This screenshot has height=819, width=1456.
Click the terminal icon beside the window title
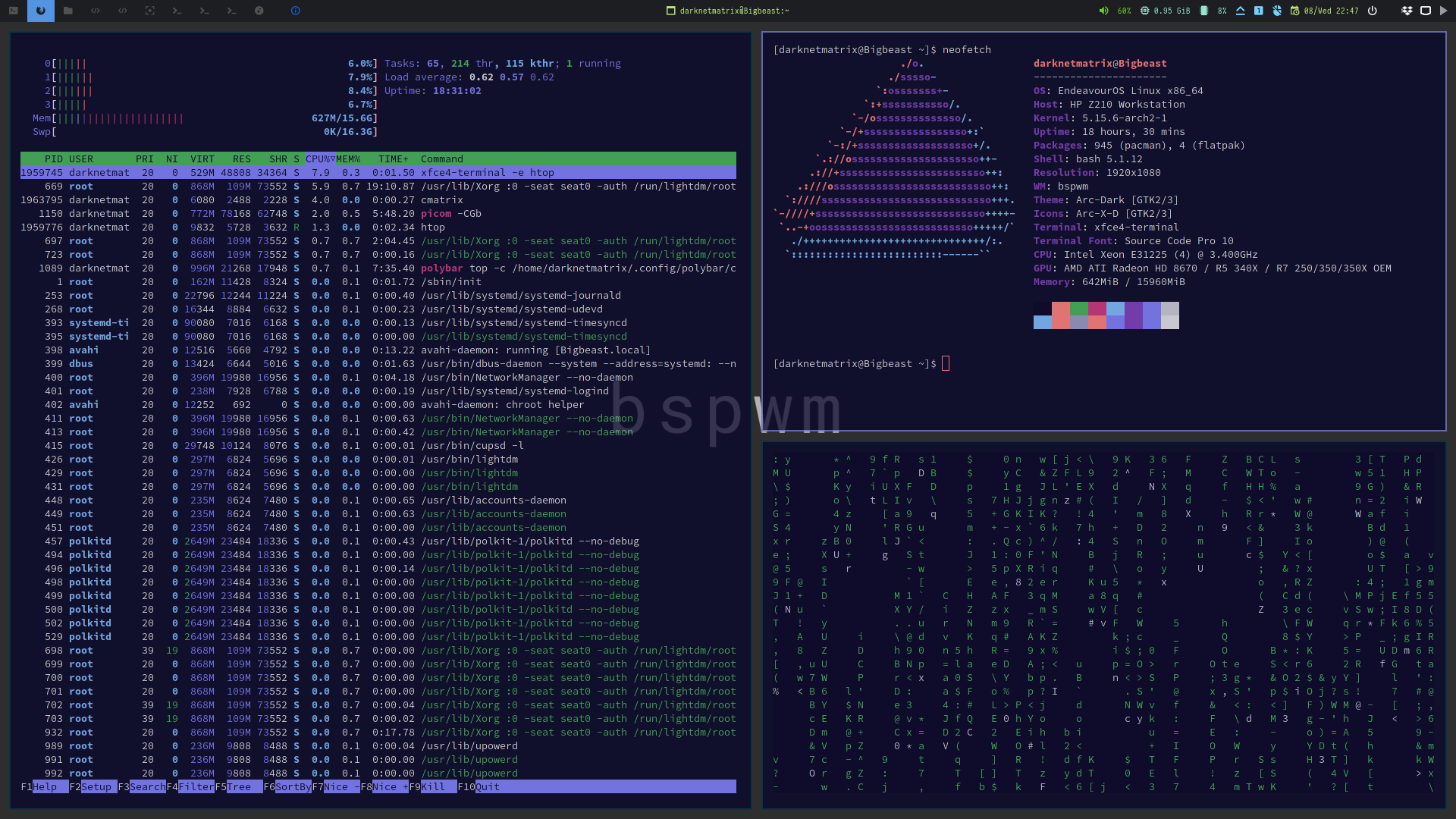(670, 11)
